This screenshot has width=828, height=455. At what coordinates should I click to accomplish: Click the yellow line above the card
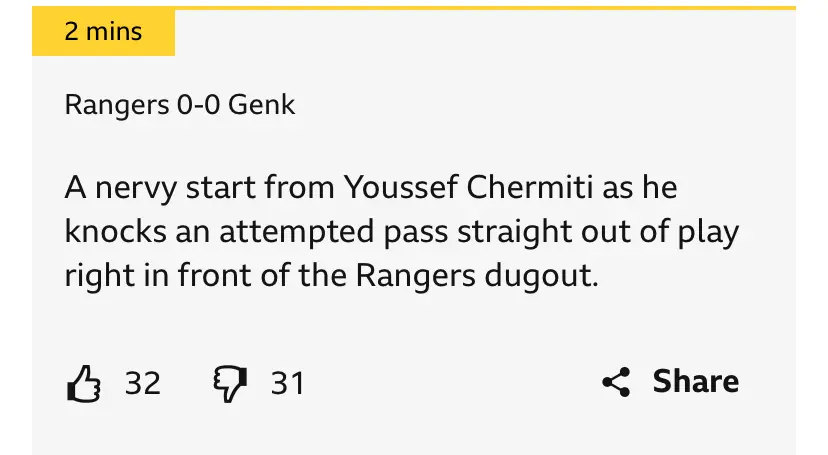(500, 8)
